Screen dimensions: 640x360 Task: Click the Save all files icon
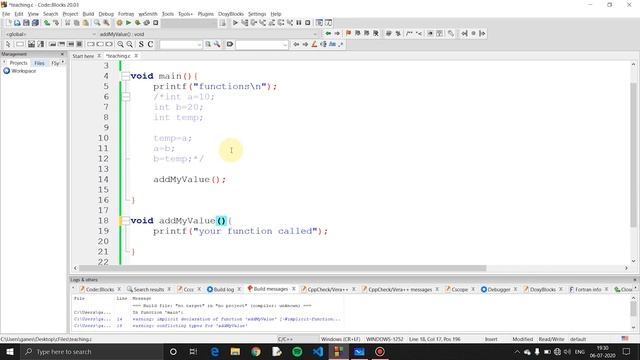click(x=35, y=23)
